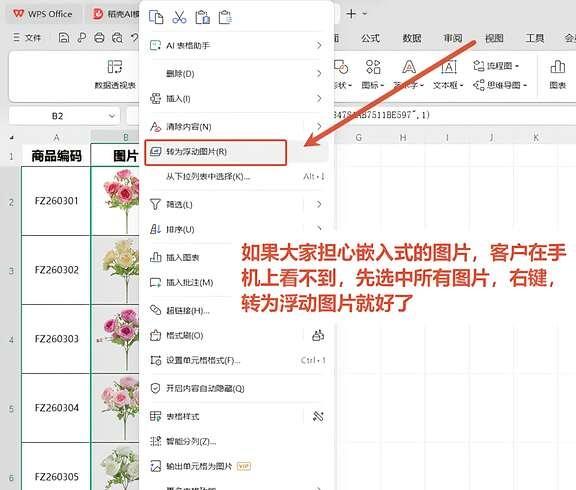The image size is (576, 490).
Task: Click the Save icon in the quick toolbar
Action: (64, 37)
